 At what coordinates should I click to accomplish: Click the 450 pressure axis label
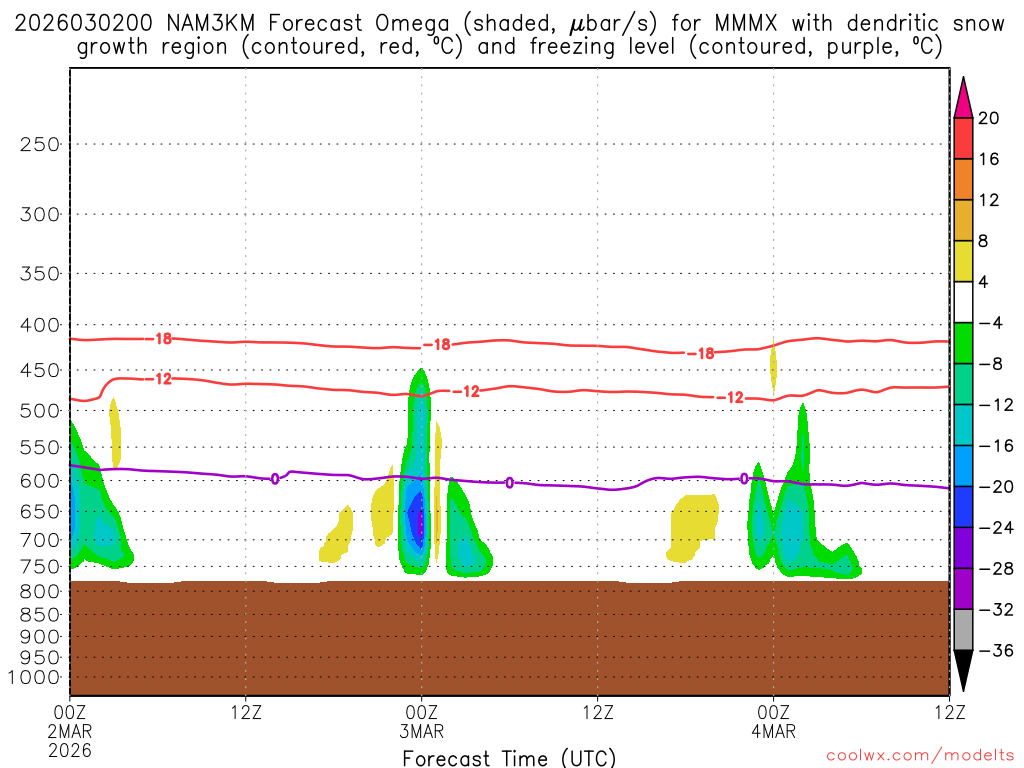click(40, 370)
